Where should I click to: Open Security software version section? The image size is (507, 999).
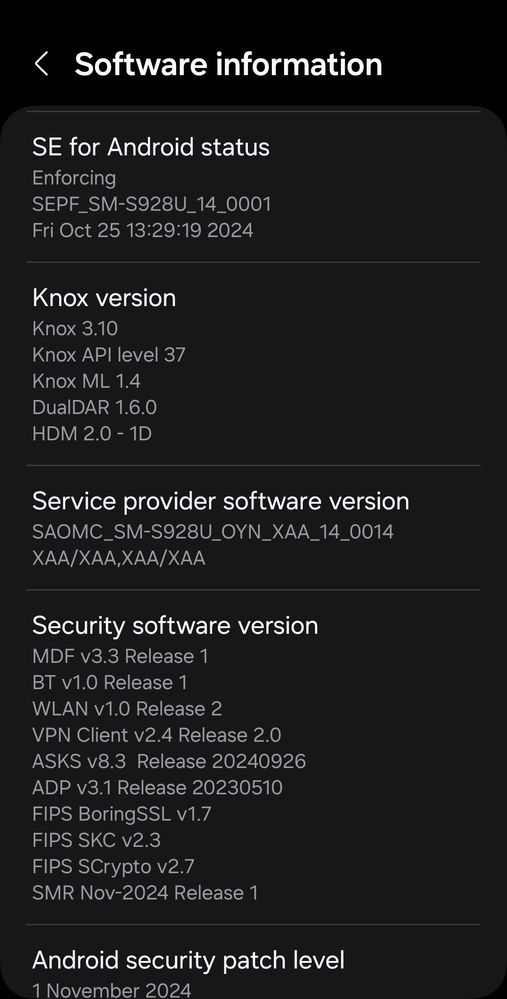pos(254,758)
